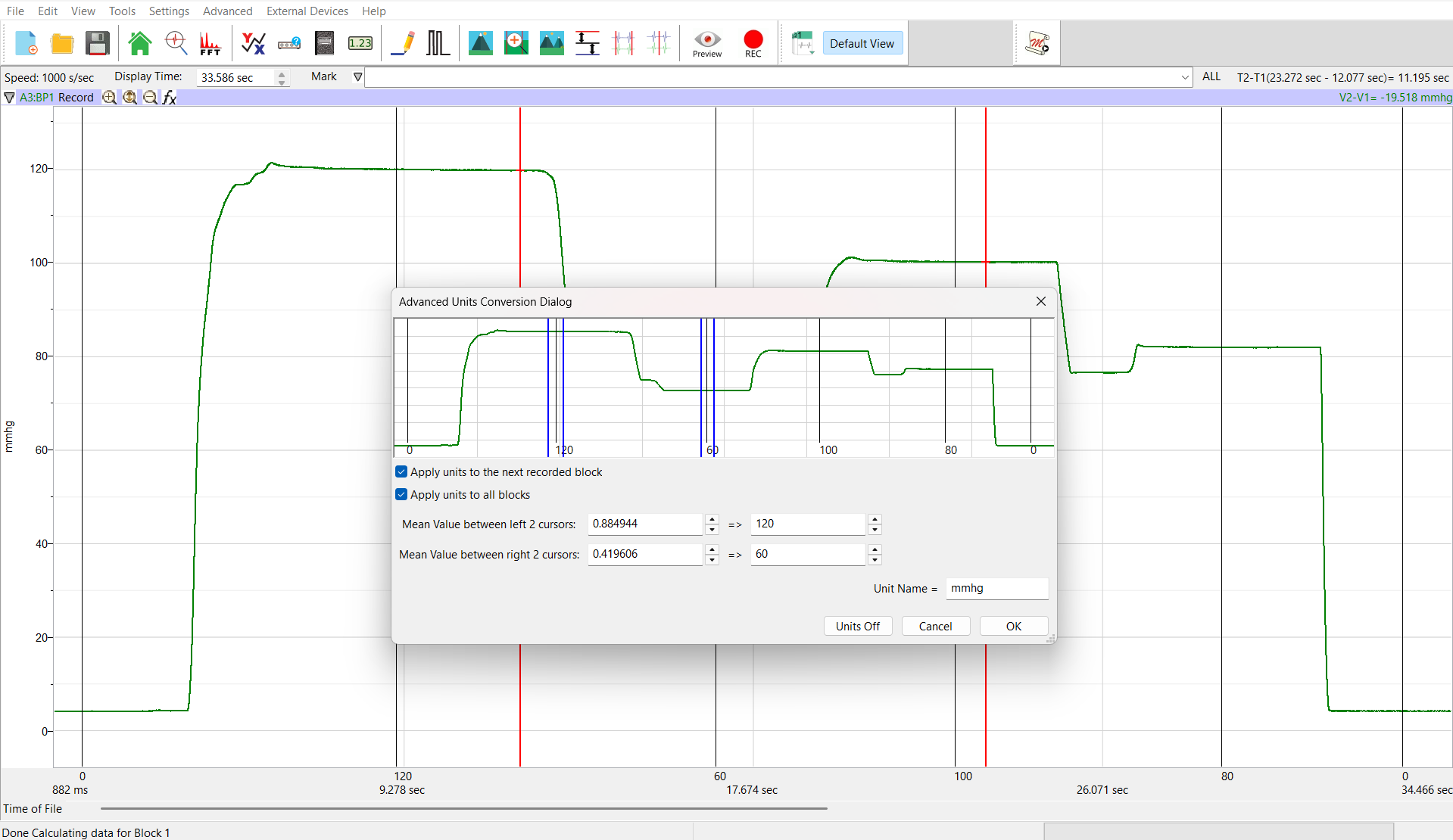Image resolution: width=1453 pixels, height=840 pixels.
Task: Open the Preview eye icon
Action: tap(707, 43)
